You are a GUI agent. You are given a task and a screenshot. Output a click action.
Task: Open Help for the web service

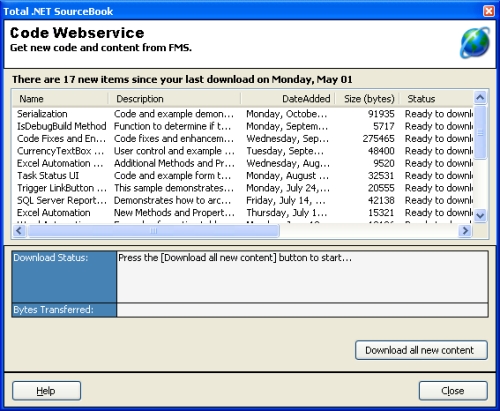[47, 391]
